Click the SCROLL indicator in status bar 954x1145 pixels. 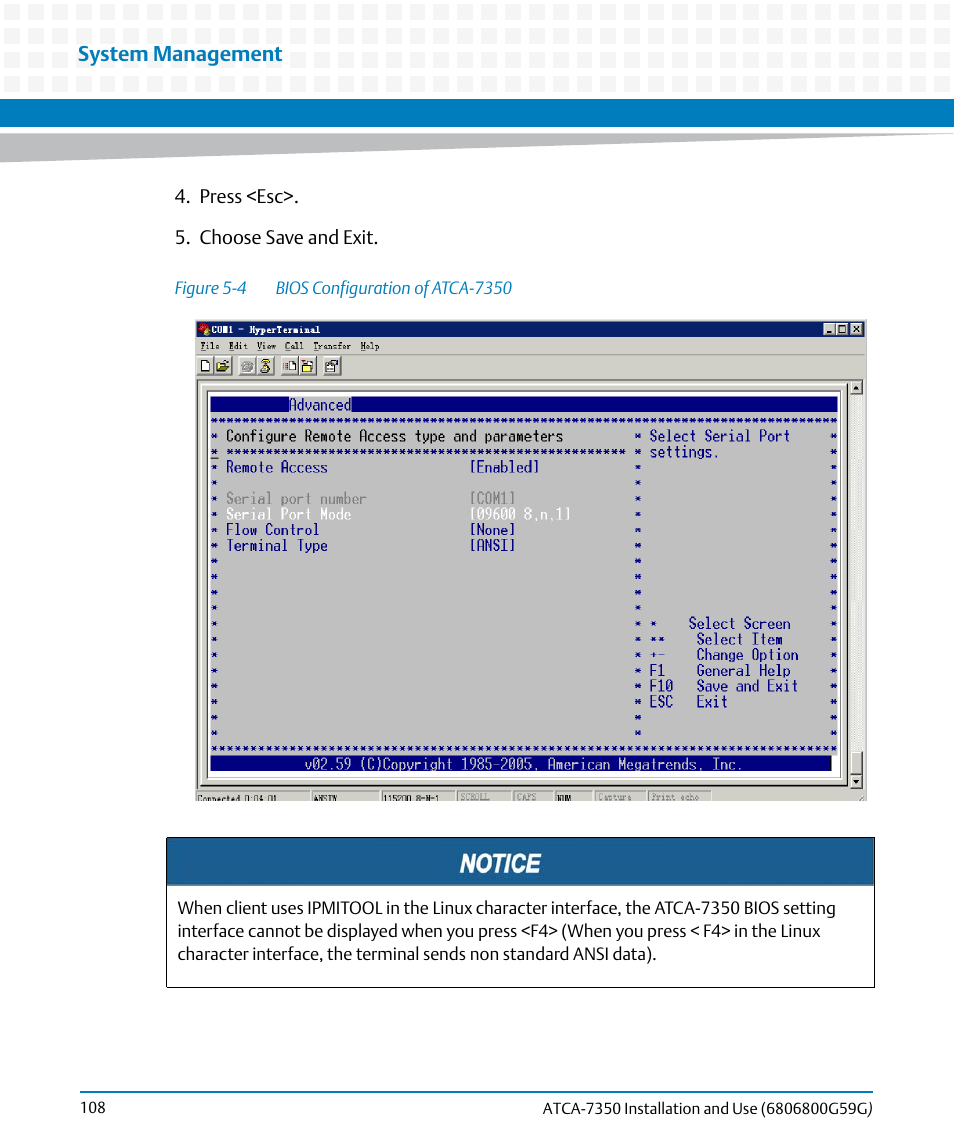(483, 797)
